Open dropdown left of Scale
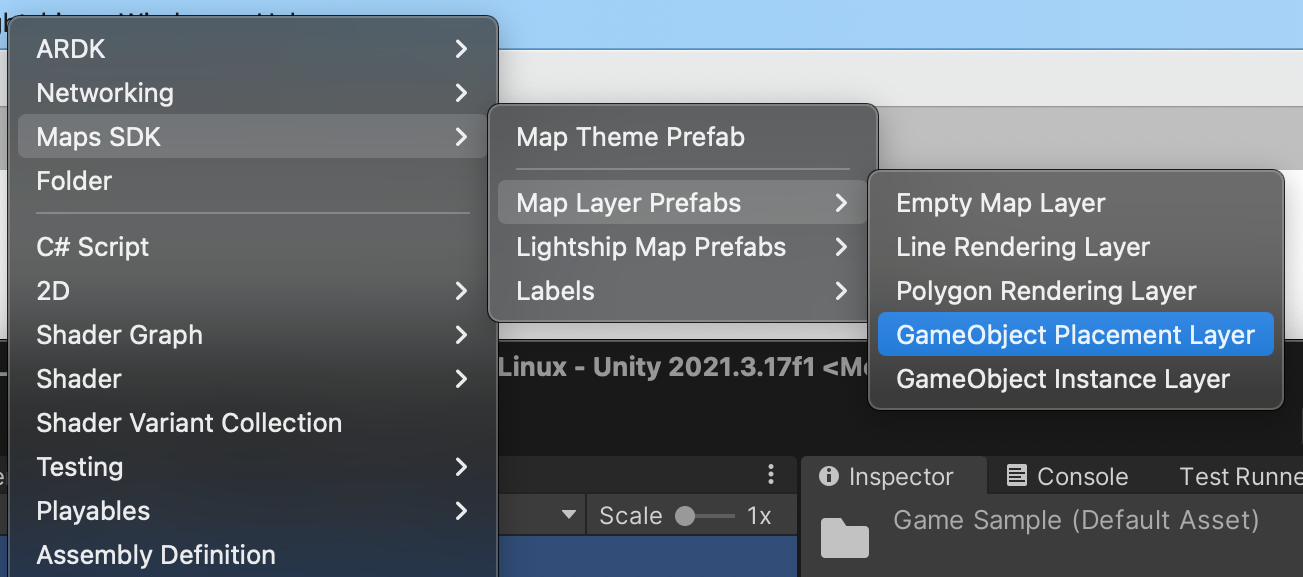This screenshot has width=1303, height=577. click(569, 516)
